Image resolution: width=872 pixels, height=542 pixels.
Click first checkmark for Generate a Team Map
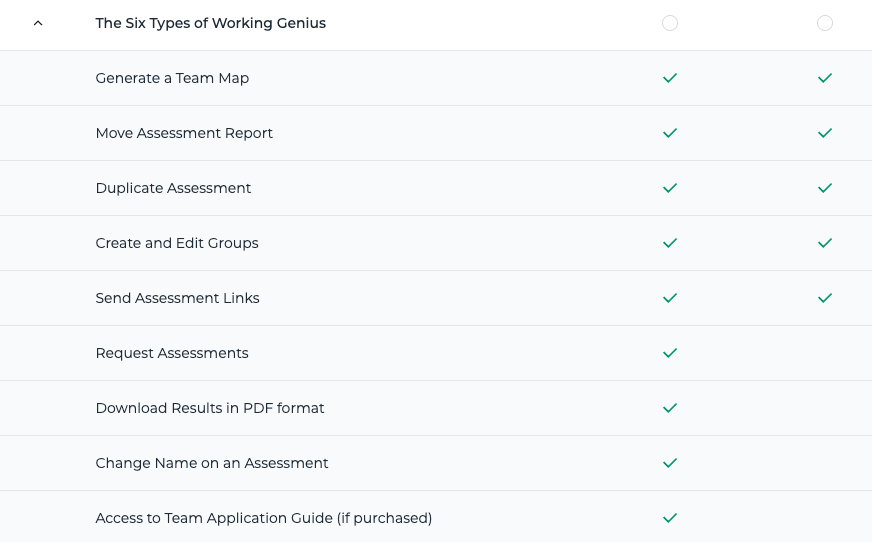pyautogui.click(x=670, y=78)
